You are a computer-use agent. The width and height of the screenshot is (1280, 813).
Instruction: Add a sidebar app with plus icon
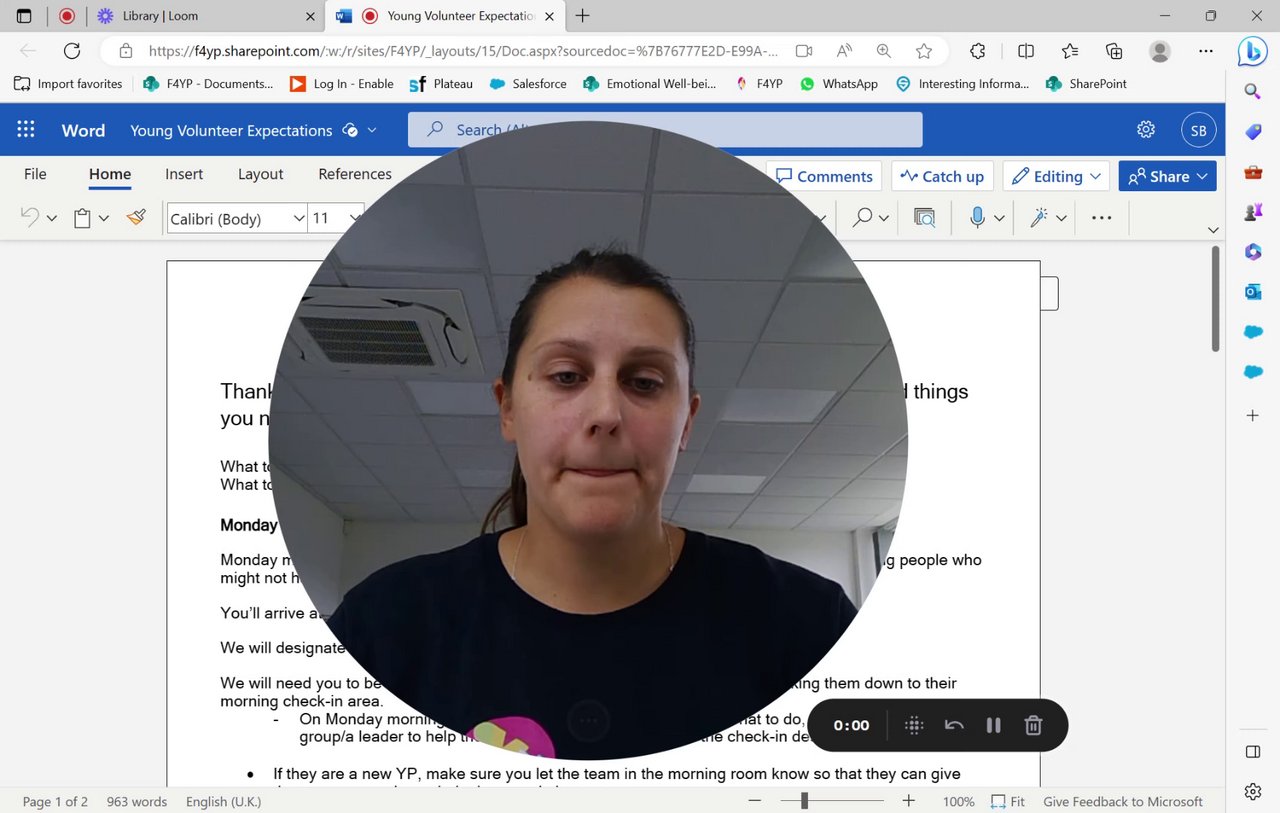click(1253, 415)
